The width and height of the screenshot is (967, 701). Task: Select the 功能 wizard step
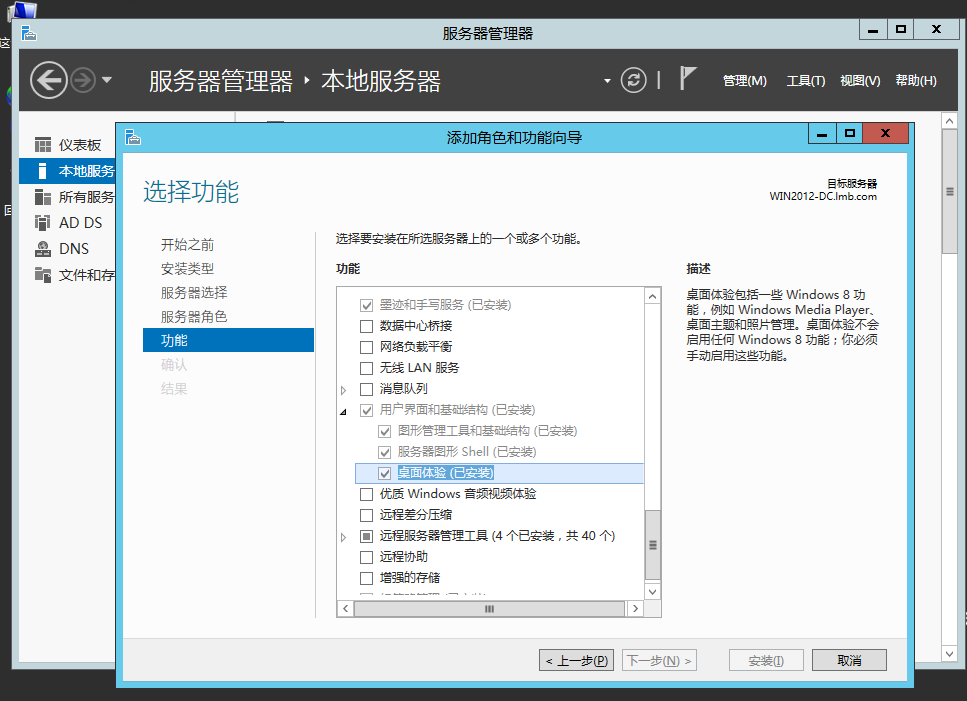[x=228, y=340]
